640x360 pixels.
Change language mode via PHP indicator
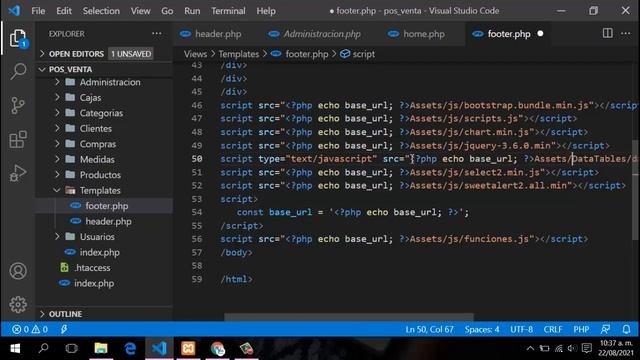pyautogui.click(x=581, y=329)
